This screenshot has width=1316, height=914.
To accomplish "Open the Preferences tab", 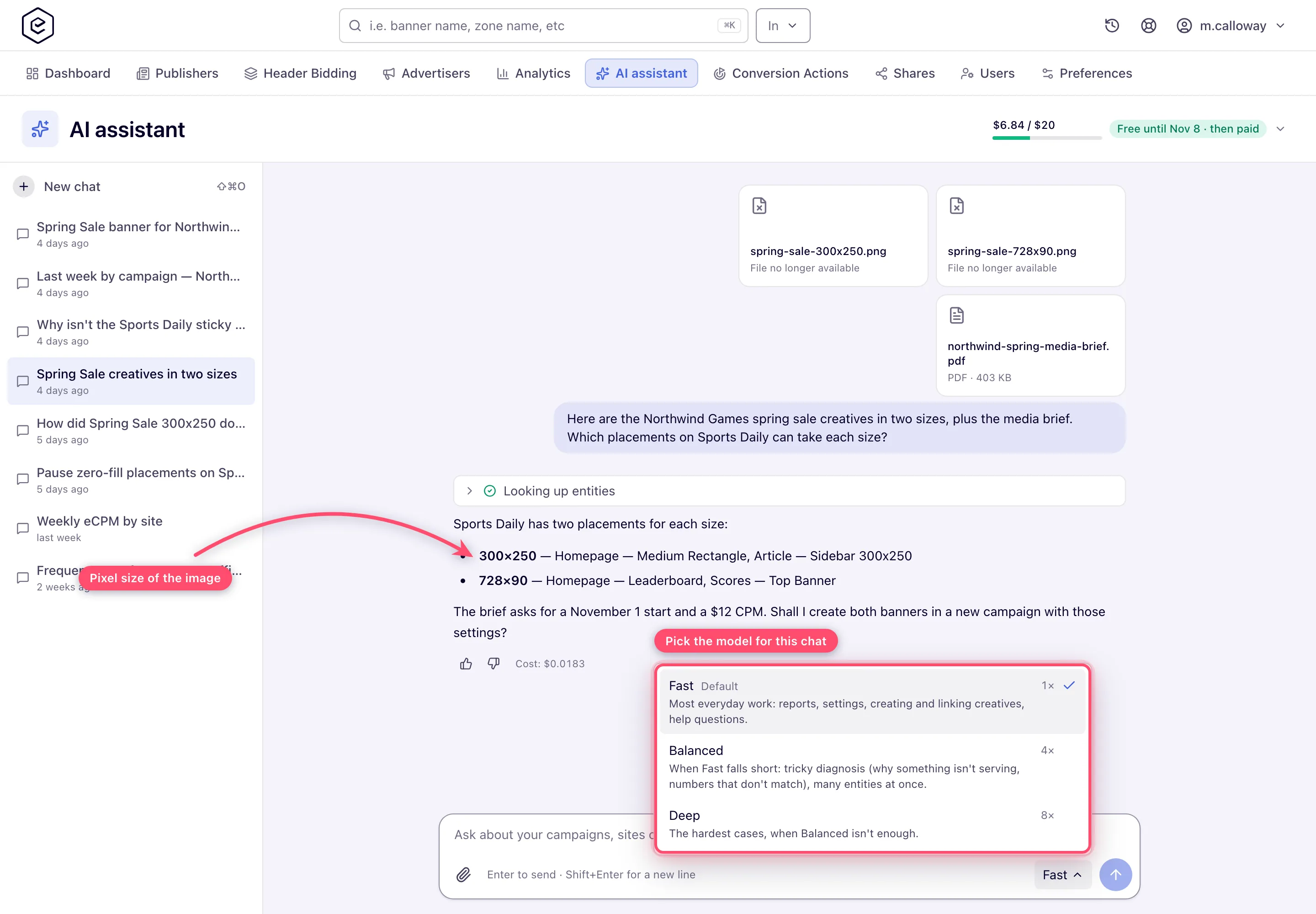I will point(1087,73).
